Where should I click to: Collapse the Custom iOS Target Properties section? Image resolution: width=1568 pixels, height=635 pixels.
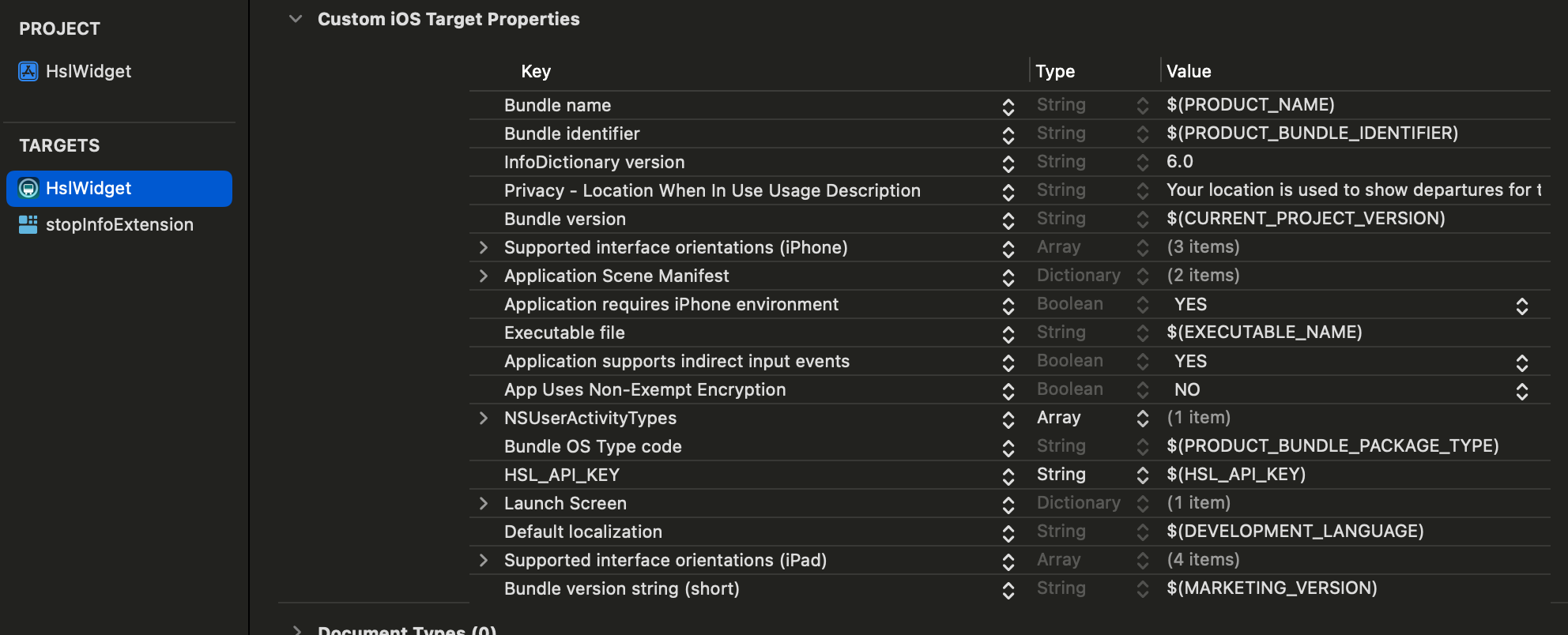[x=296, y=18]
